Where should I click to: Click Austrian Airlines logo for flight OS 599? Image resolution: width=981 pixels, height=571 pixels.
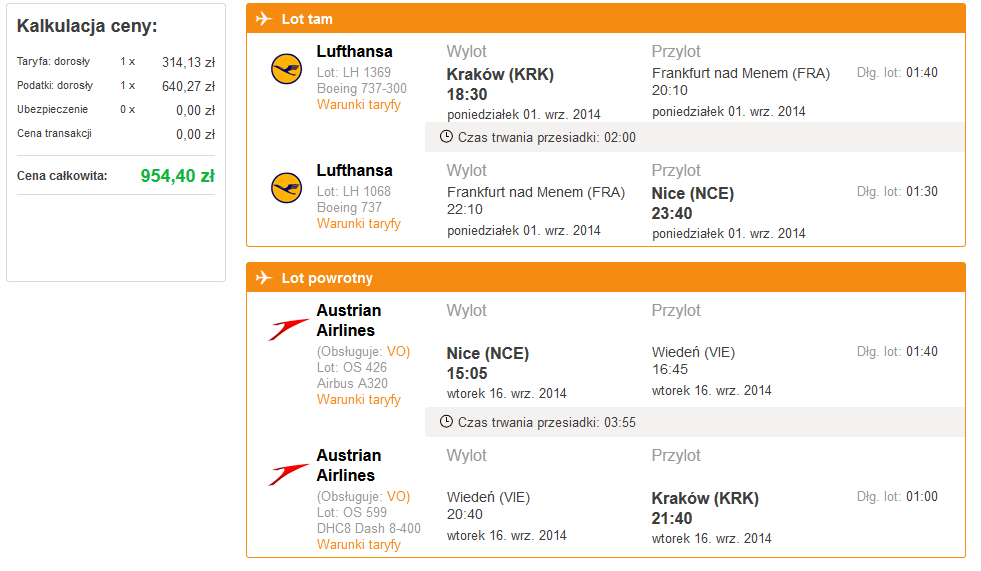[x=288, y=475]
